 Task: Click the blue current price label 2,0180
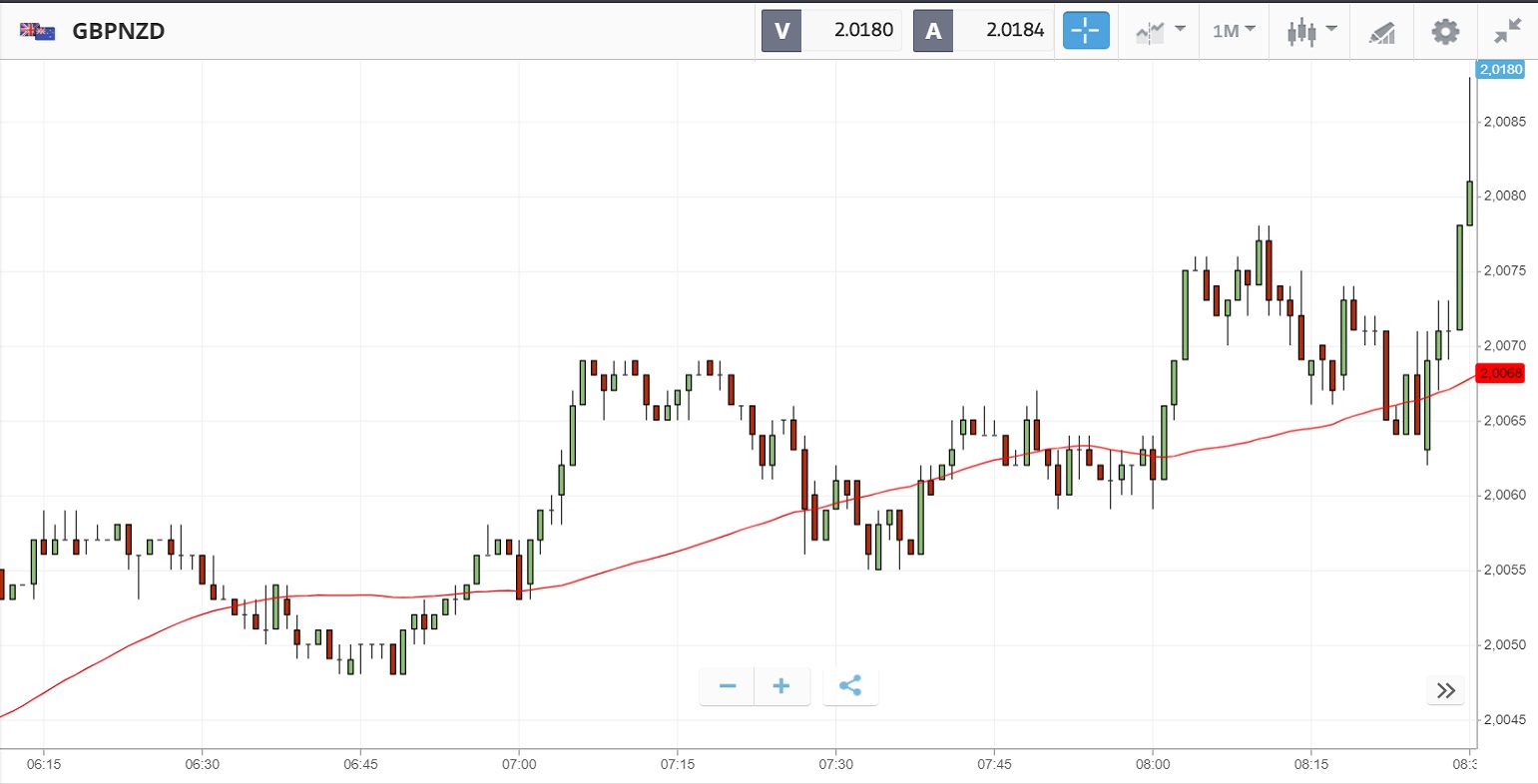(x=1500, y=70)
